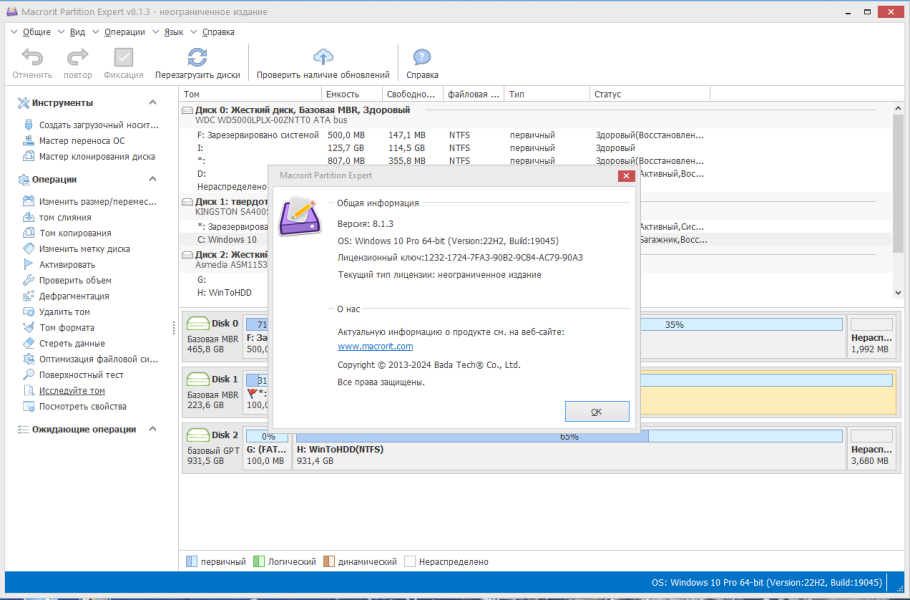Viewport: 910px width, 600px height.
Task: Collapse the Диск 1 tree node
Action: tap(187, 201)
